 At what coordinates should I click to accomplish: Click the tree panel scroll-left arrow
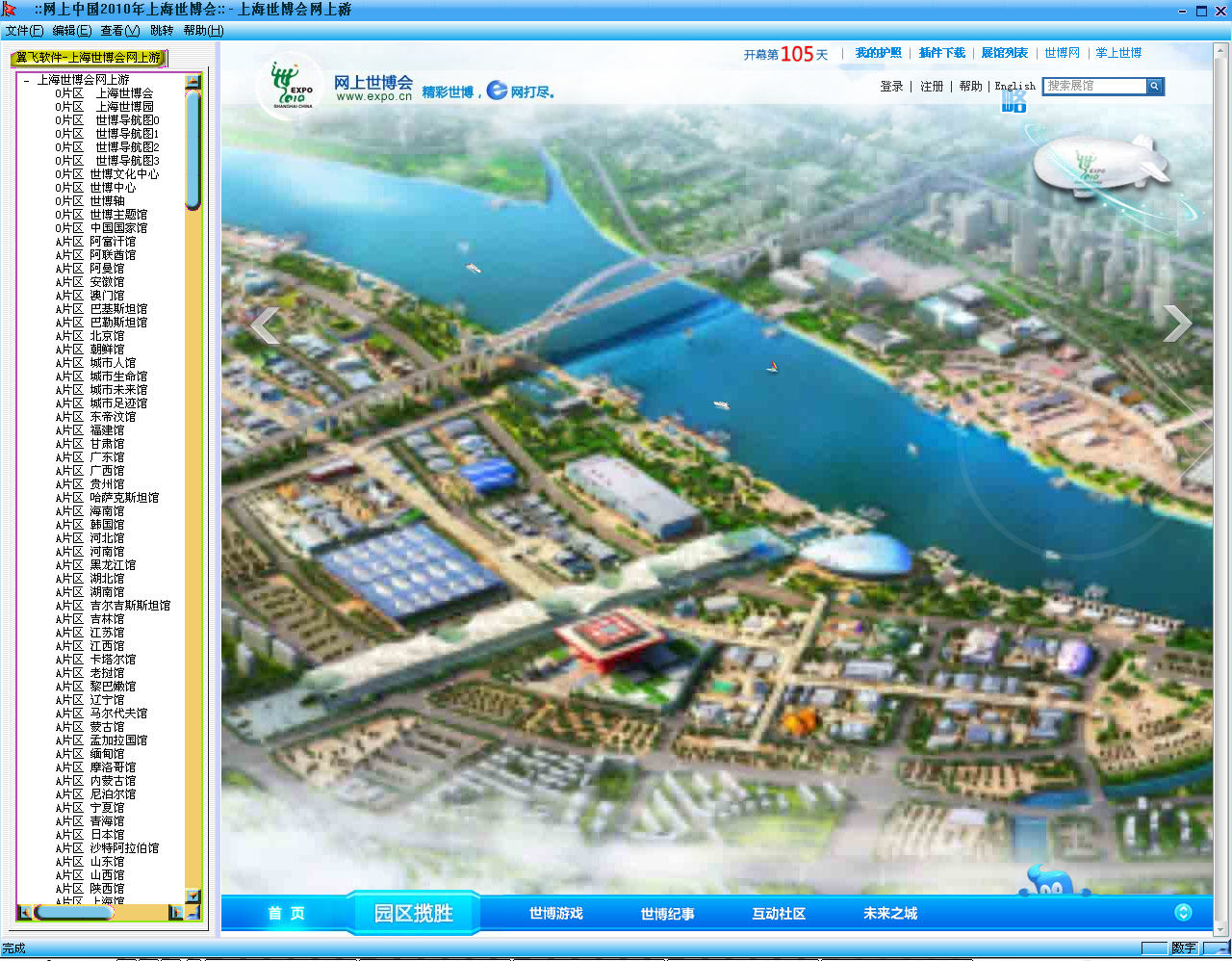point(24,912)
